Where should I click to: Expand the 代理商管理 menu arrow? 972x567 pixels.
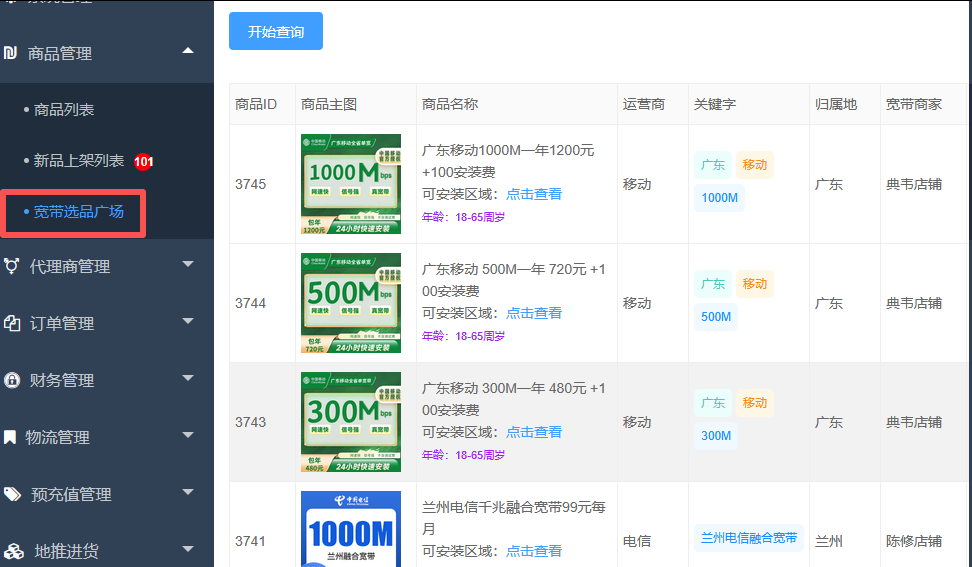(x=188, y=264)
